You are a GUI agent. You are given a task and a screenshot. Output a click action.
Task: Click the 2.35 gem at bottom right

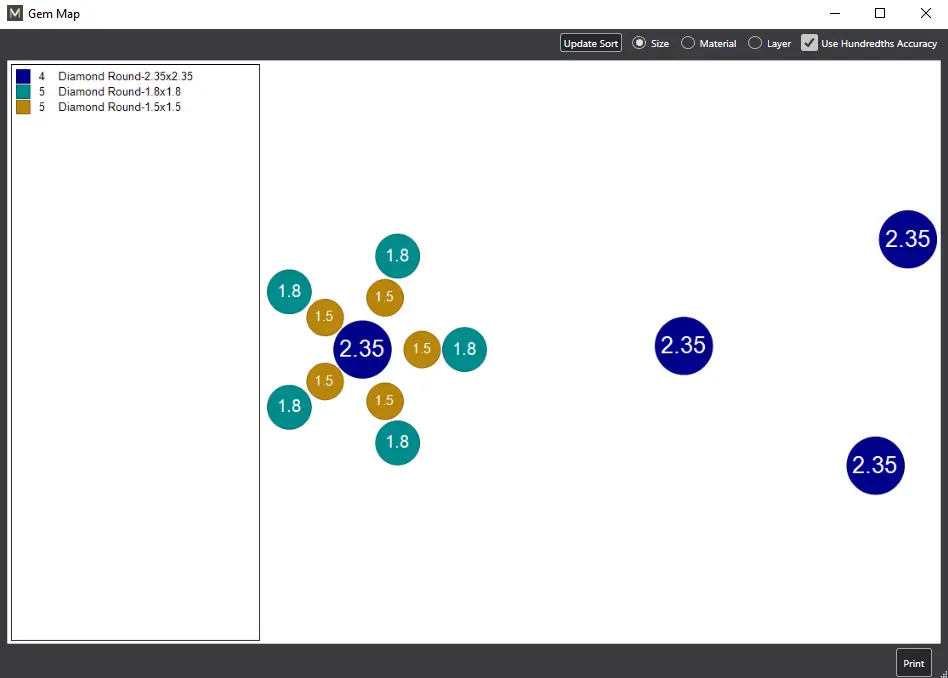[x=875, y=465]
